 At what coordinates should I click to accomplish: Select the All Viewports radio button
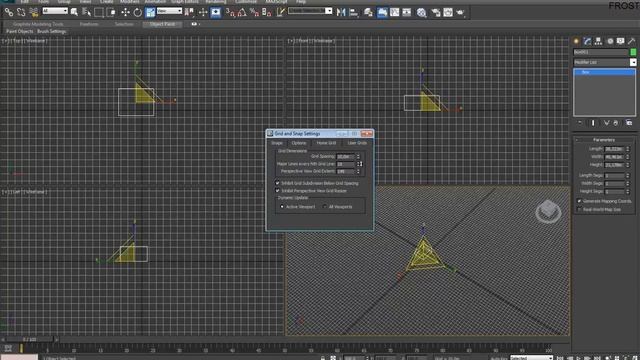point(325,207)
